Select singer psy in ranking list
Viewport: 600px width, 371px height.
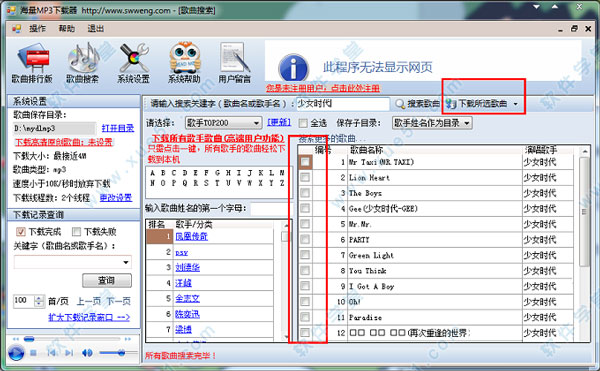pos(181,252)
